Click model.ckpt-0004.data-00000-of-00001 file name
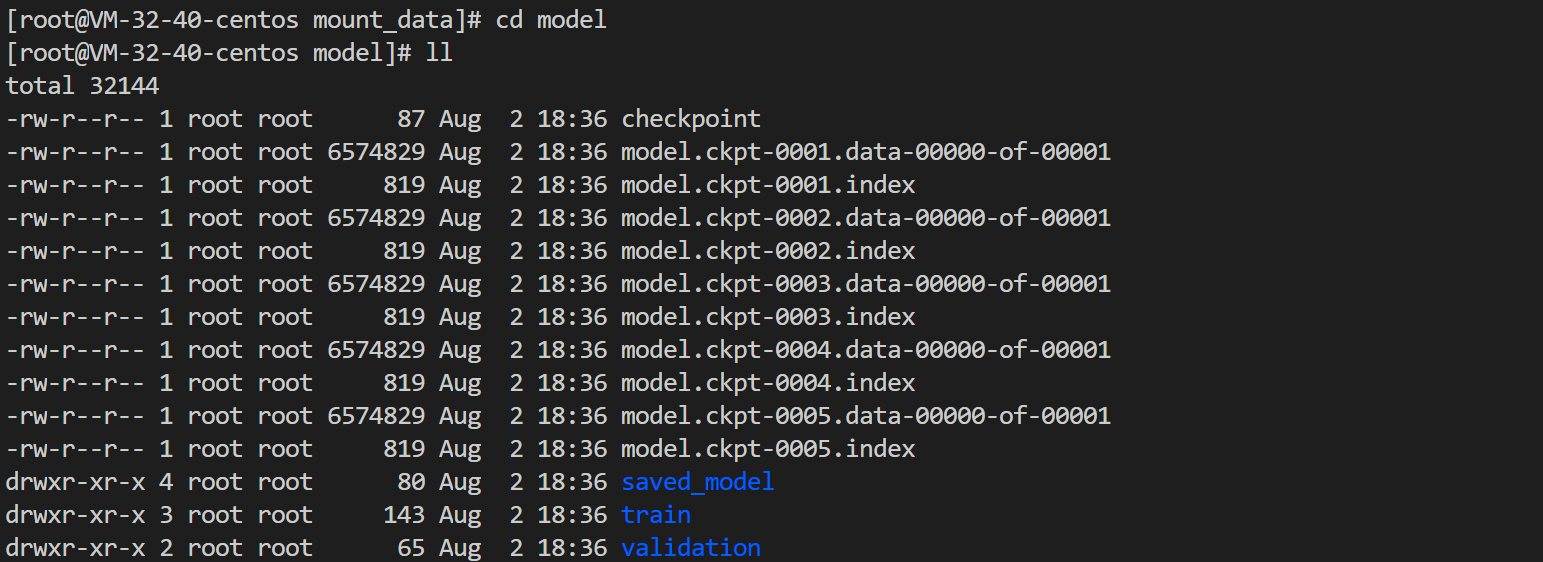 [x=865, y=350]
